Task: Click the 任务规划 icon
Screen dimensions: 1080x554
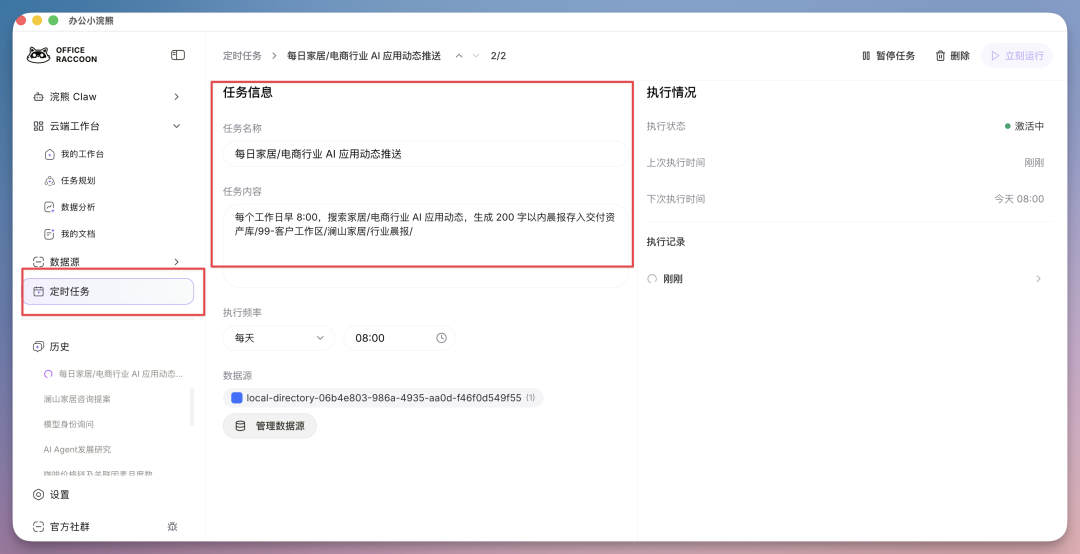Action: click(49, 181)
